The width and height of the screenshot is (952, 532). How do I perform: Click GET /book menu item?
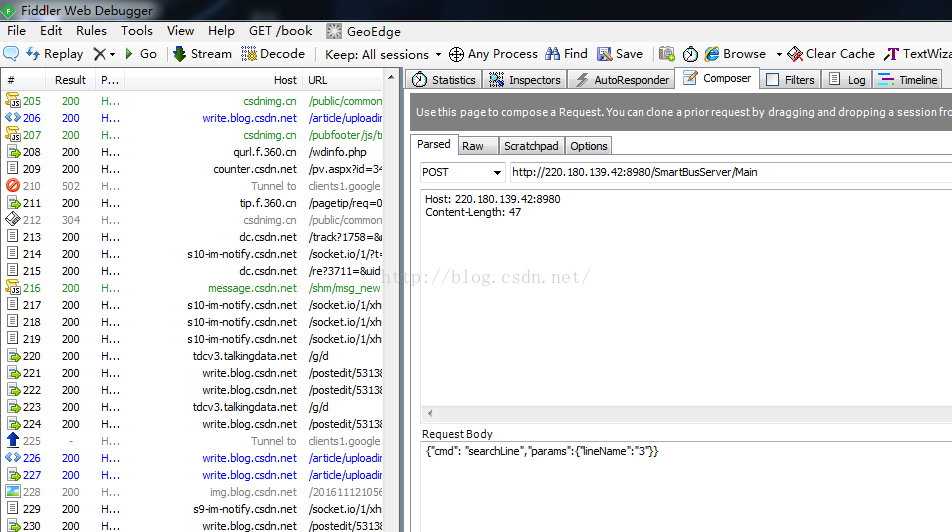pos(280,31)
